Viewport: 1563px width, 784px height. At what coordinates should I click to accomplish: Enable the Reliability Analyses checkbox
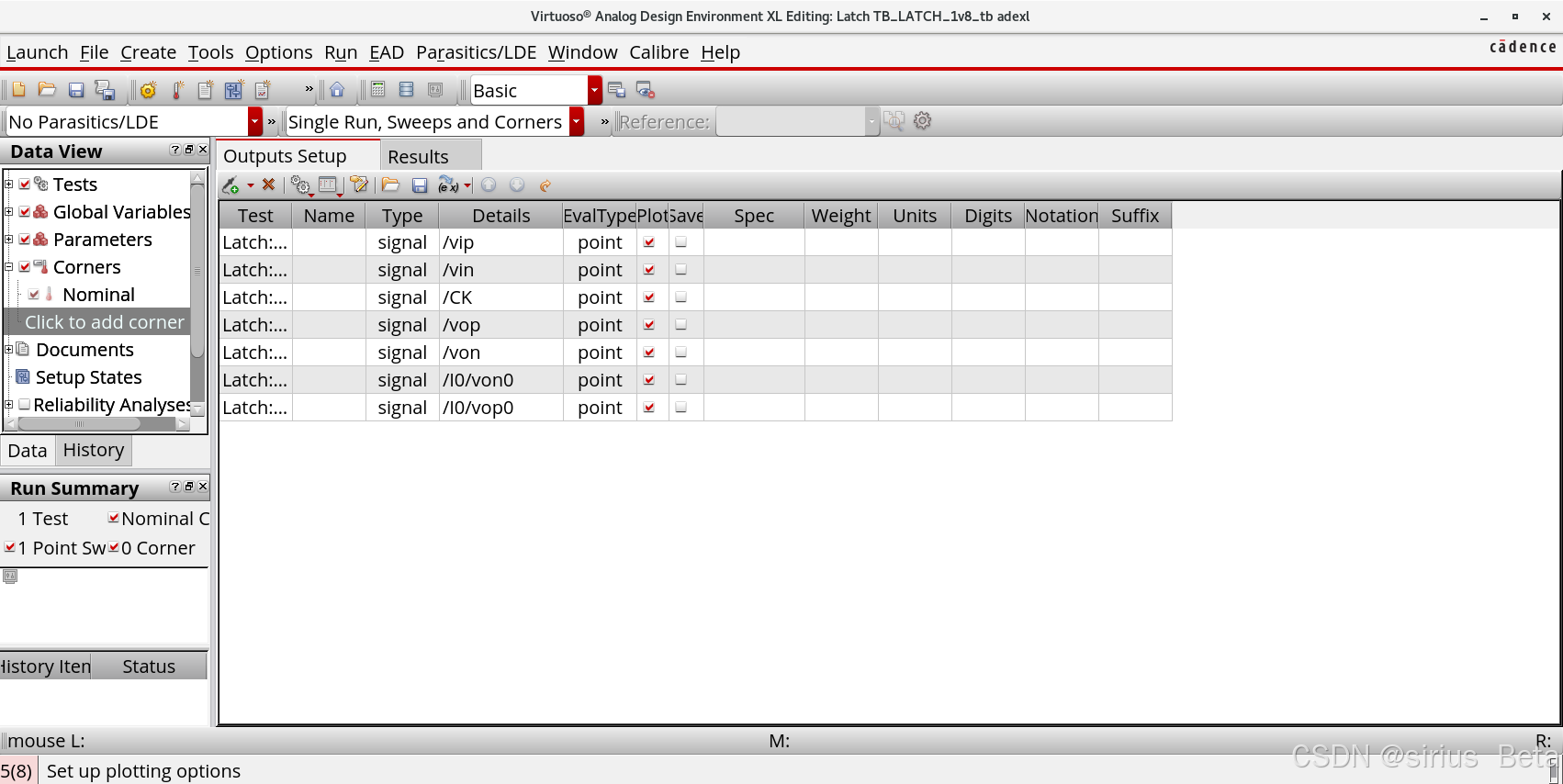click(25, 405)
